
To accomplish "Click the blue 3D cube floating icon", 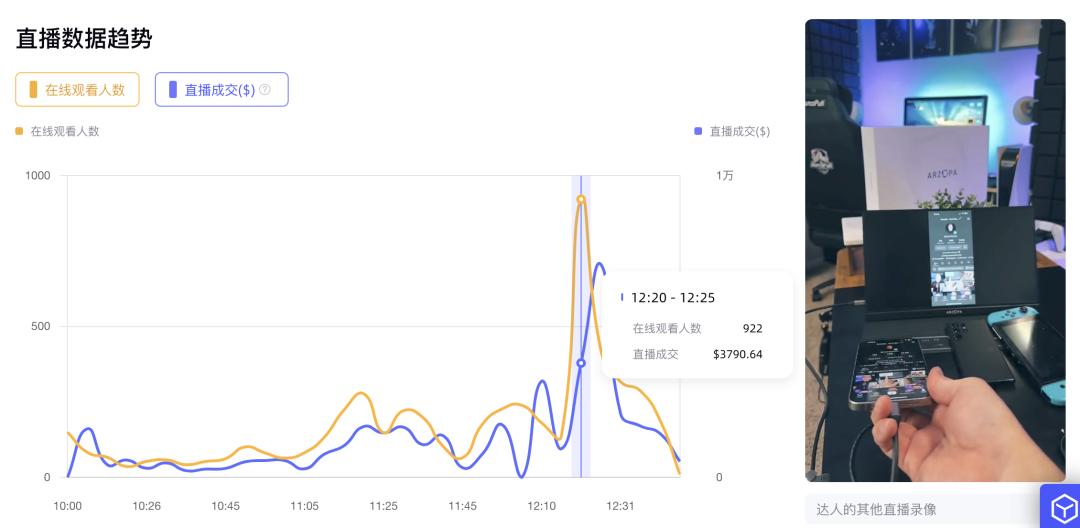I will tap(1060, 507).
